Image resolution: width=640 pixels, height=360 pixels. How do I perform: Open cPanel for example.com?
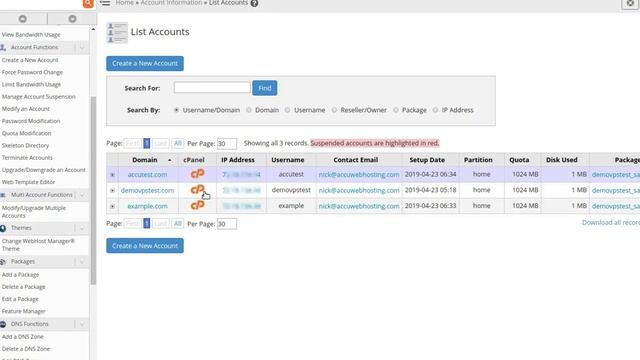click(198, 205)
